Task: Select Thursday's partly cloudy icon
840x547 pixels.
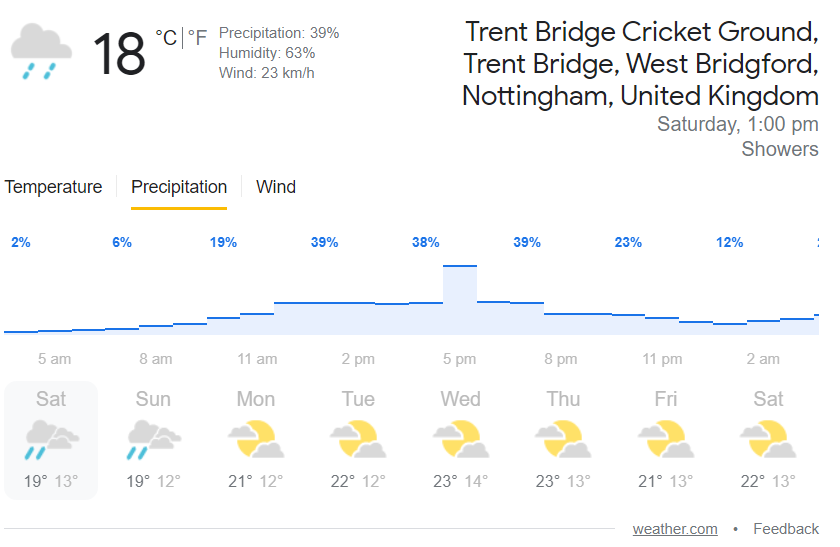Action: 563,440
